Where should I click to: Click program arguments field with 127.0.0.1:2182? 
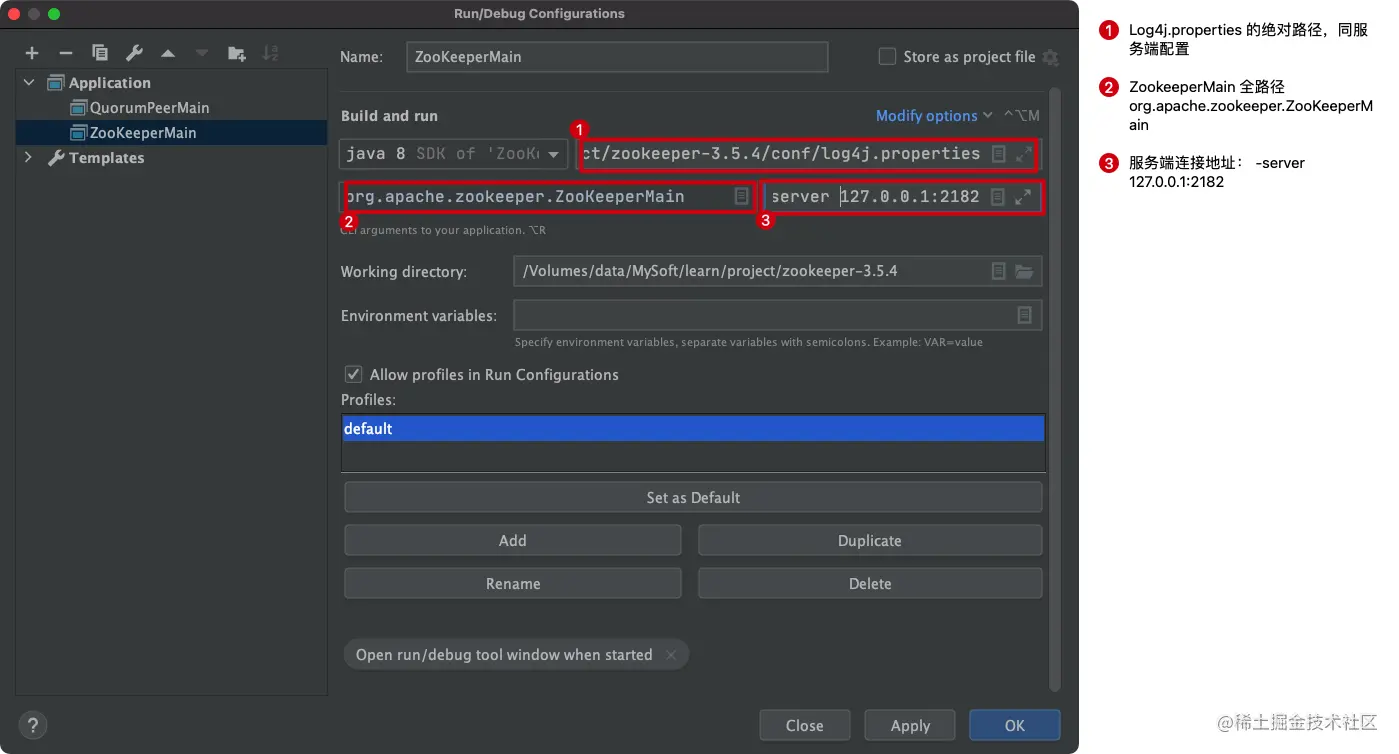pos(903,197)
